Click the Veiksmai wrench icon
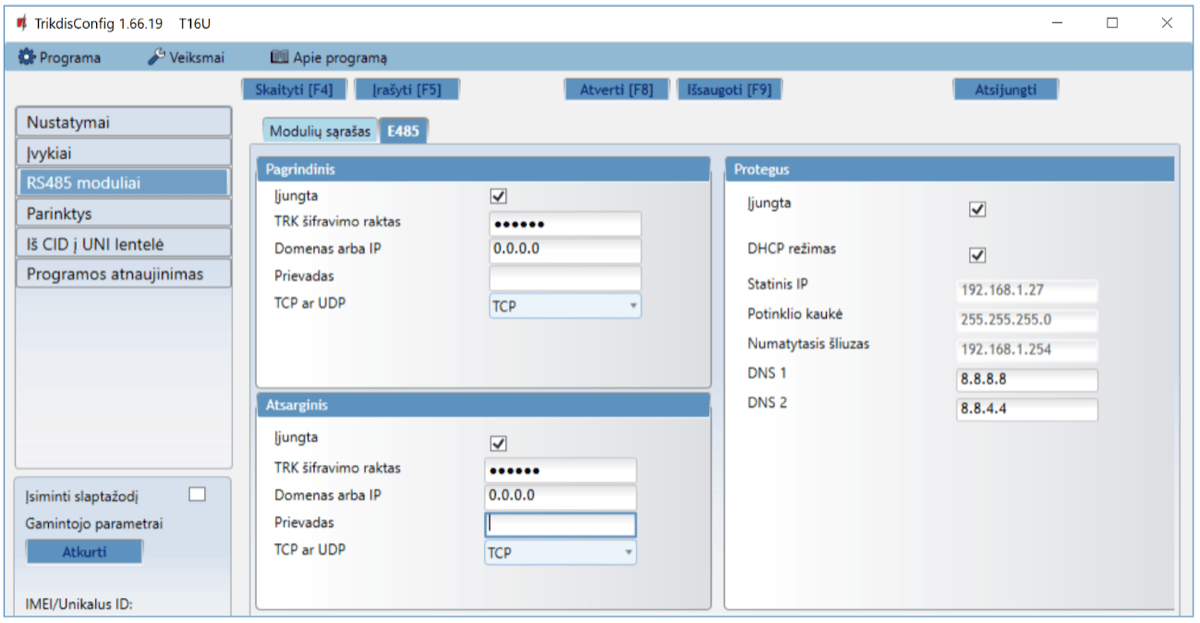The height and width of the screenshot is (623, 1200). click(156, 58)
